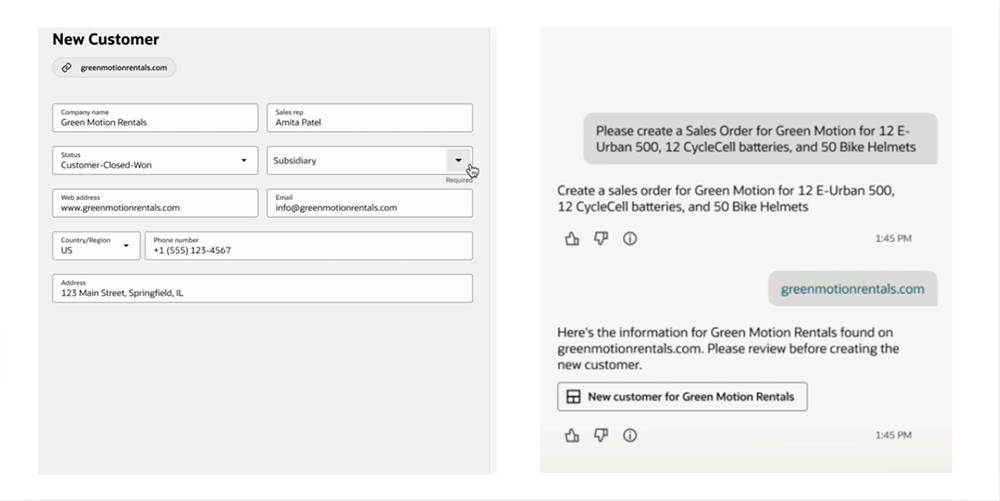Select the Sales rep field with Amita Patel
The width and height of the screenshot is (1000, 501).
[369, 118]
